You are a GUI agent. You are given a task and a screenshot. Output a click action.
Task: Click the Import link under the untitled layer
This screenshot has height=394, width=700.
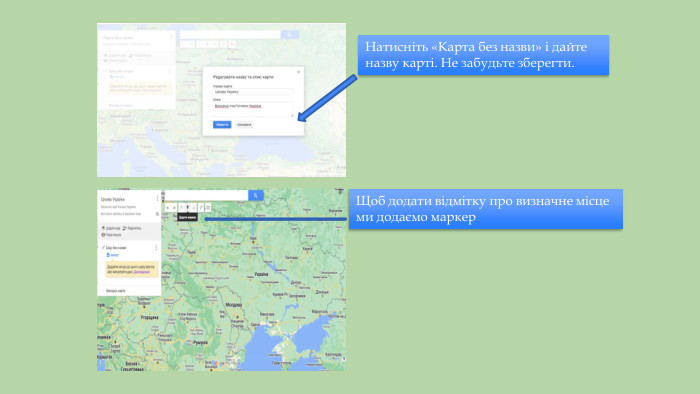click(112, 255)
